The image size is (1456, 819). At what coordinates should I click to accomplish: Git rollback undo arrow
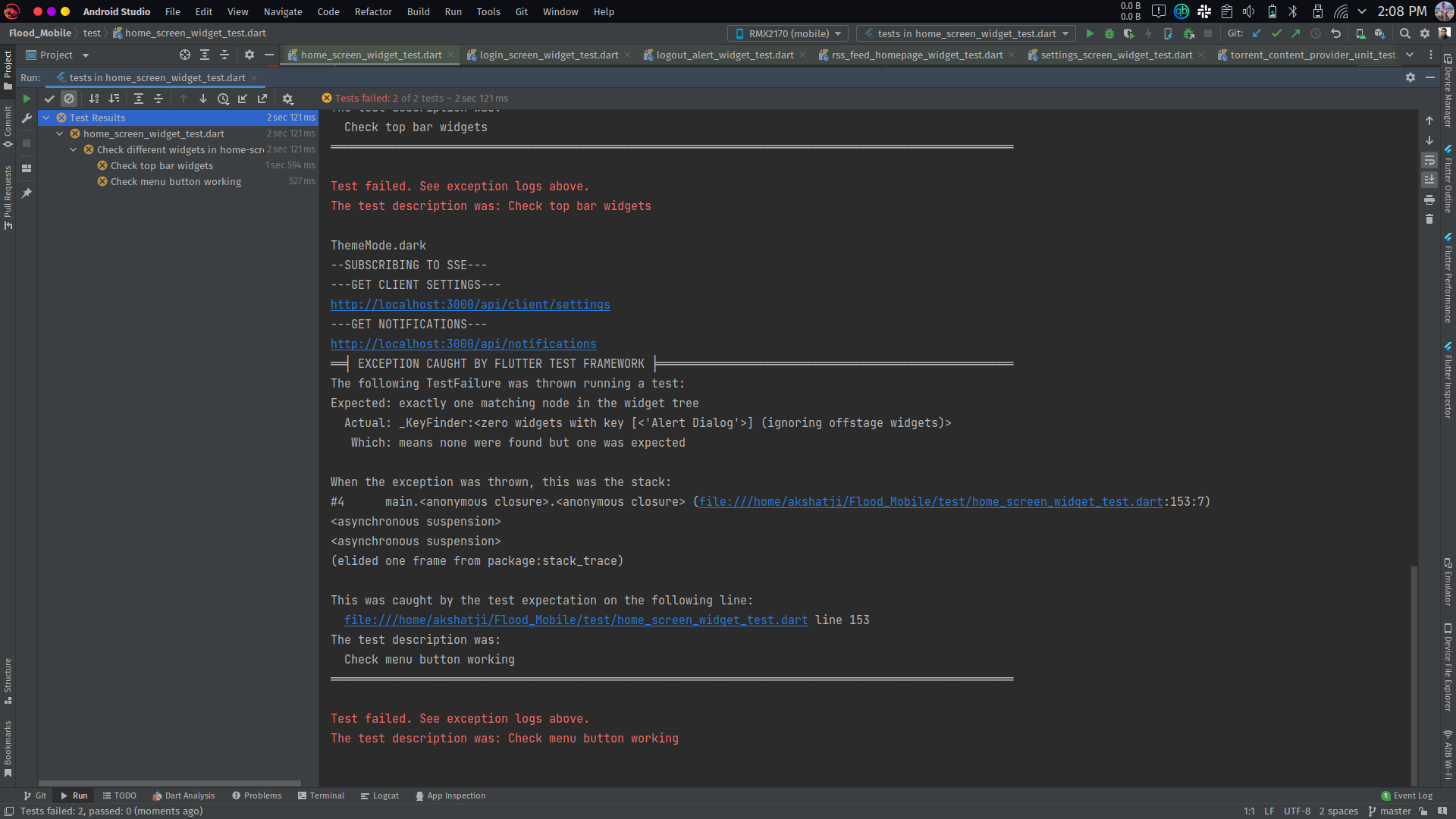coord(1335,33)
